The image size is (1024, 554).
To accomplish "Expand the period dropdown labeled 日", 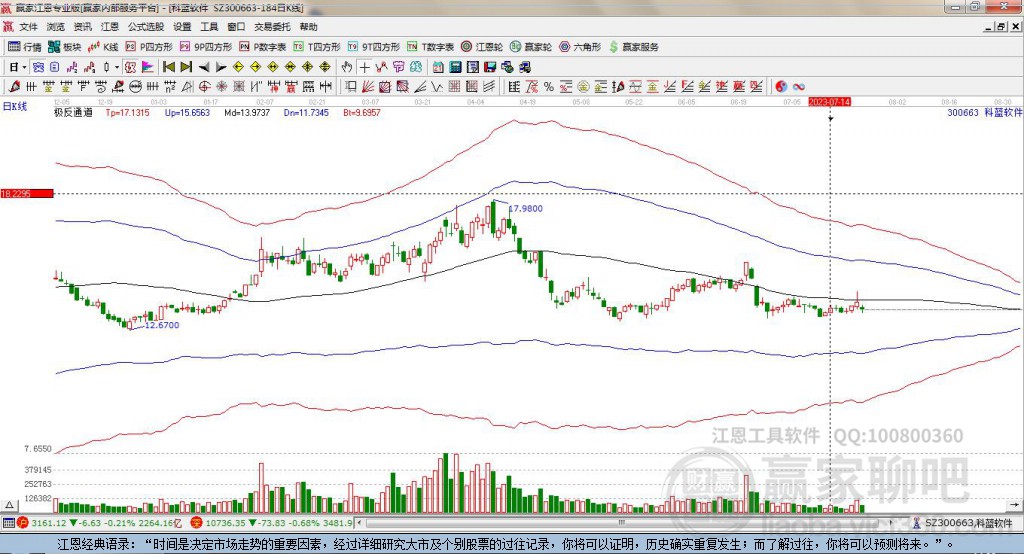I will 16,67.
